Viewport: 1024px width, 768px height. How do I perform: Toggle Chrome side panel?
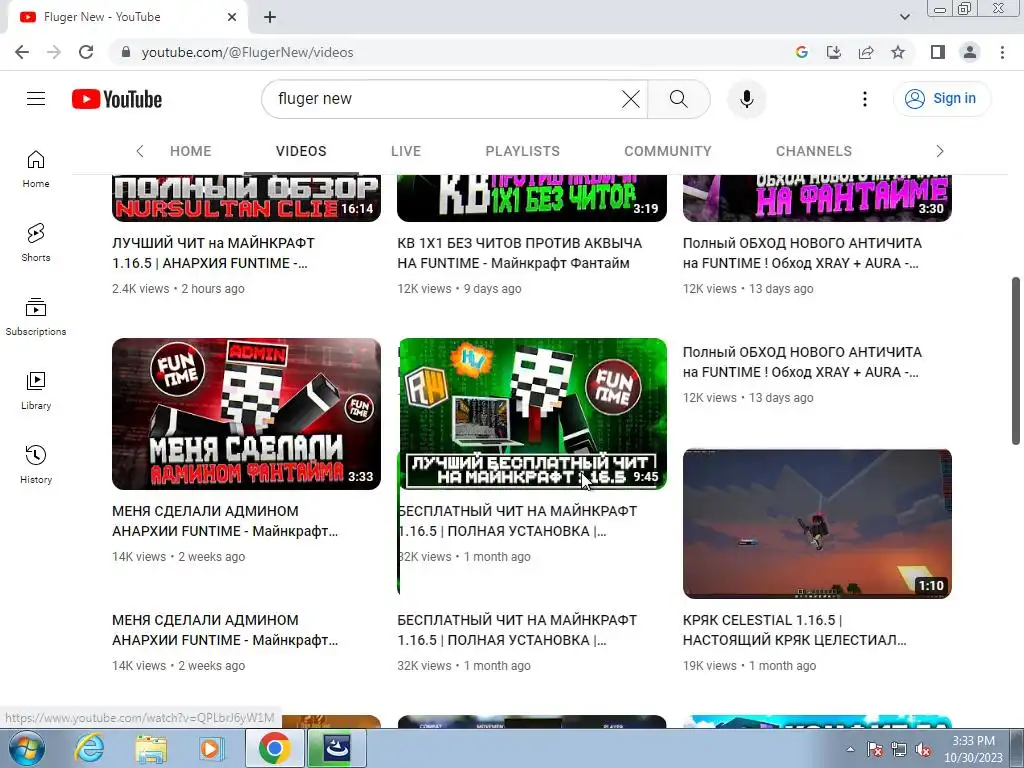[x=938, y=52]
